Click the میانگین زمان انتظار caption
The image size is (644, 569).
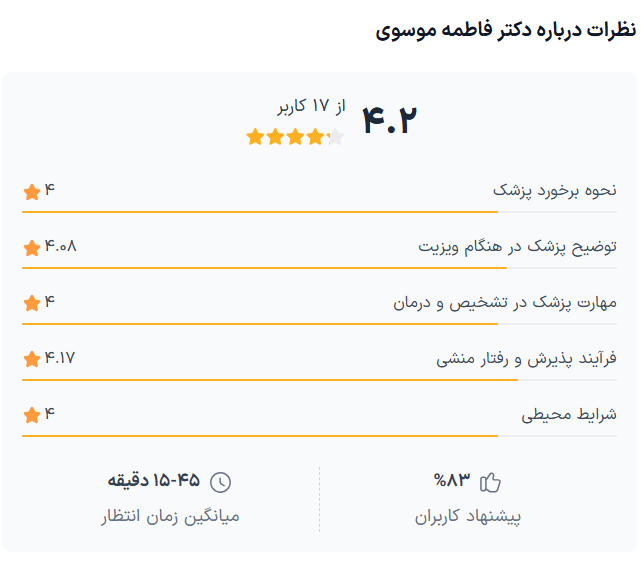coord(170,517)
